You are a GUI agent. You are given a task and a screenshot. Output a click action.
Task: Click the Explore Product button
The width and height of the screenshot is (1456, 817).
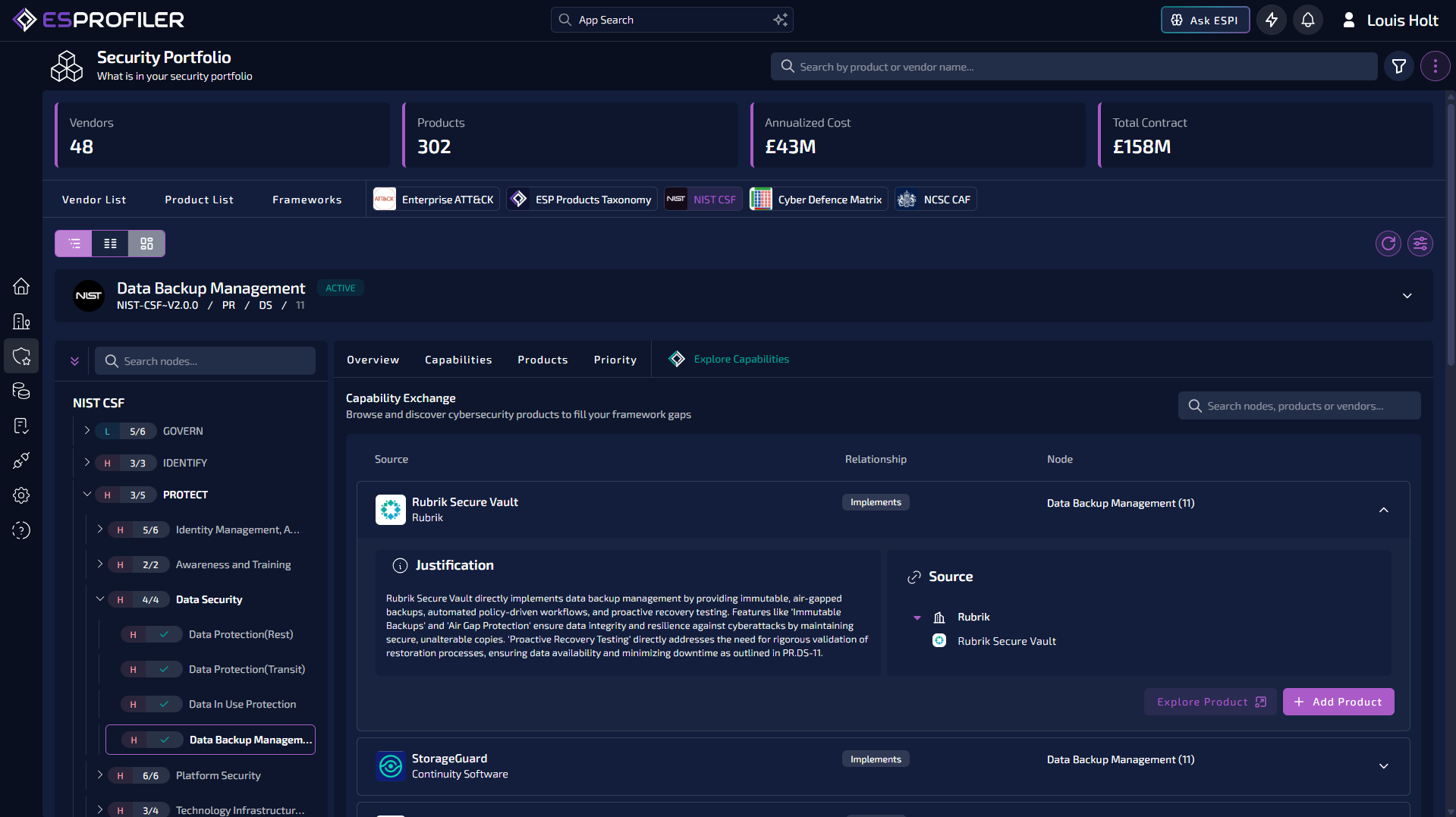[1210, 702]
